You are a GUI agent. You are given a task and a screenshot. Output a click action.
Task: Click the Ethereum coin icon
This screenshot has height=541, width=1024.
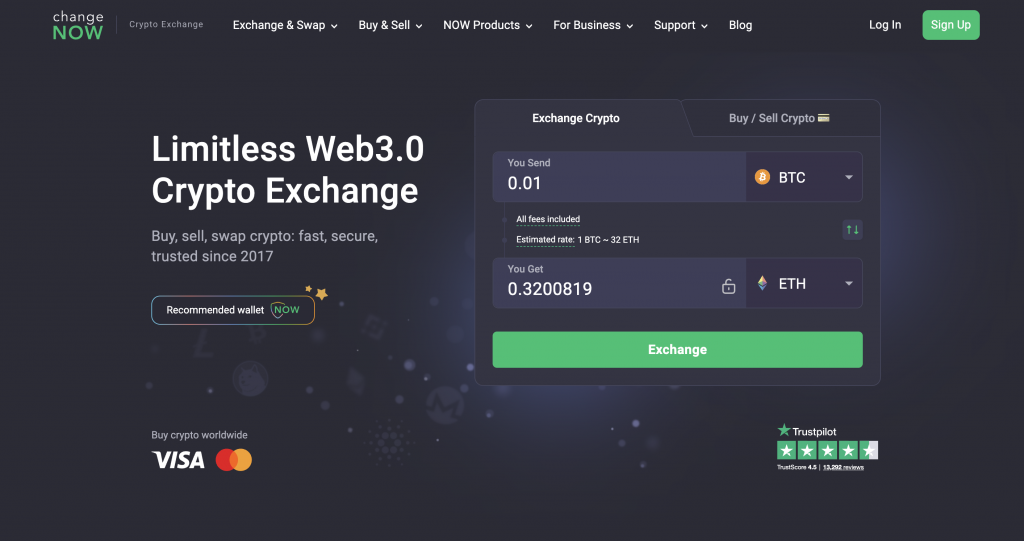[762, 284]
